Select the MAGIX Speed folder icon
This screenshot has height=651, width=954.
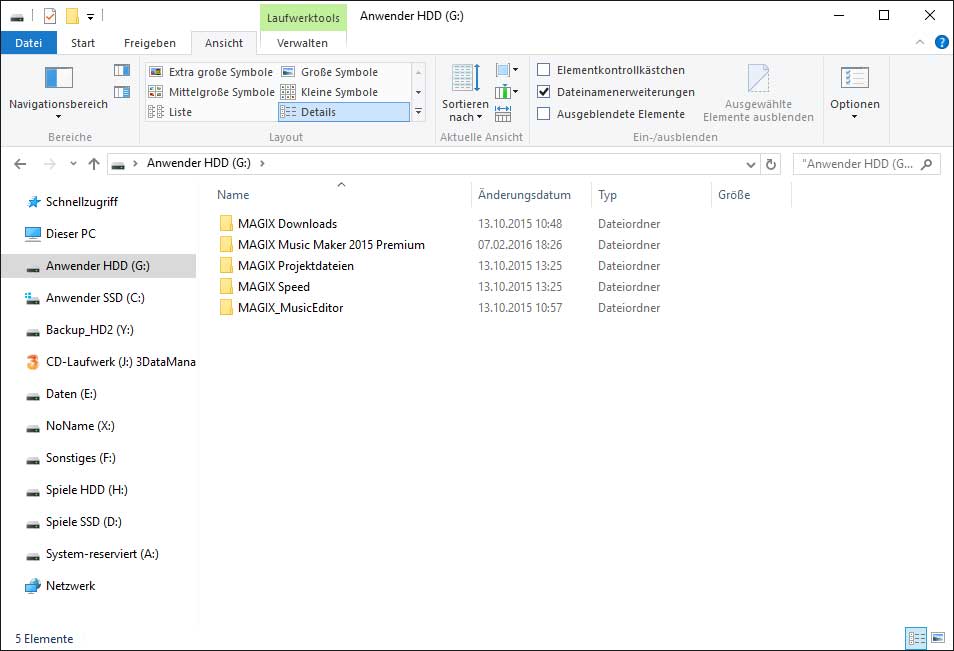pyautogui.click(x=226, y=287)
